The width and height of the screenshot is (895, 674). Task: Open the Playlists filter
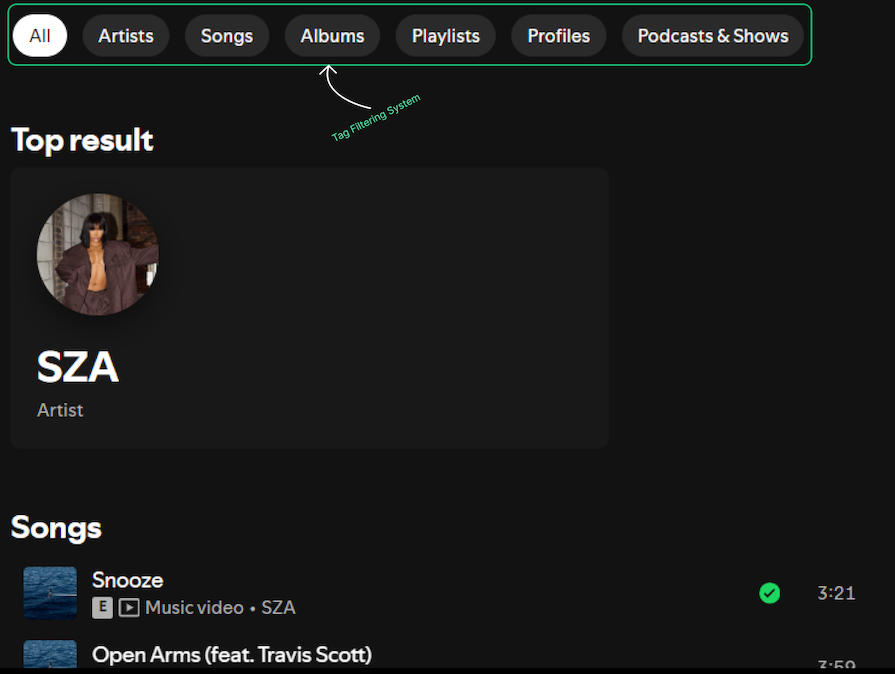tap(446, 36)
